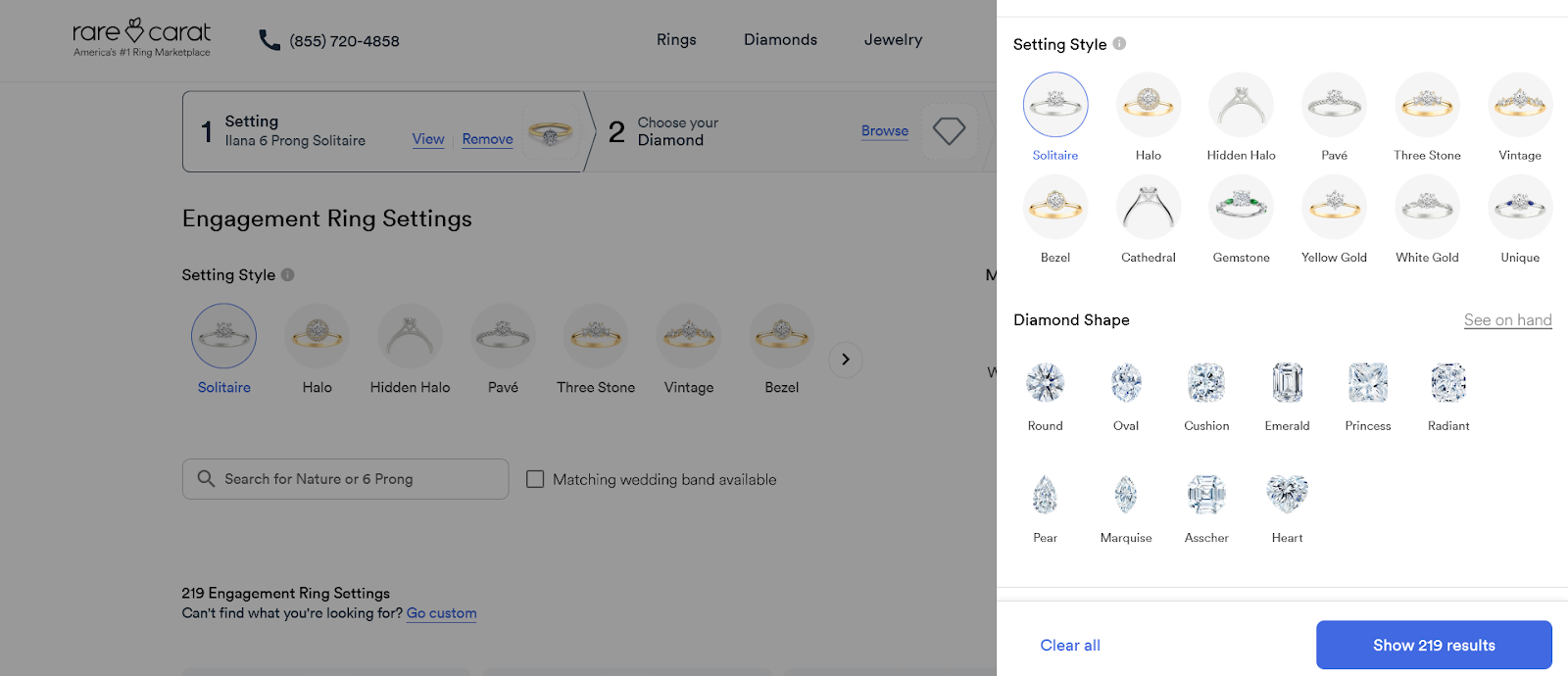Remove the selected Ilana setting
This screenshot has height=676, width=1568.
[487, 139]
